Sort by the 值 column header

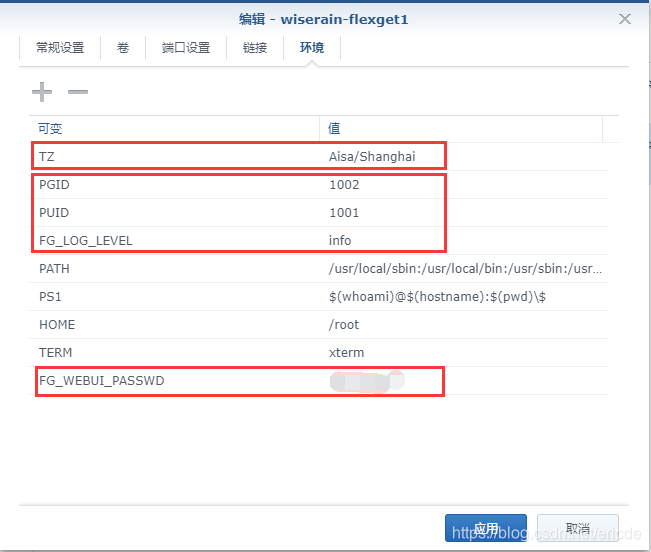[461, 129]
